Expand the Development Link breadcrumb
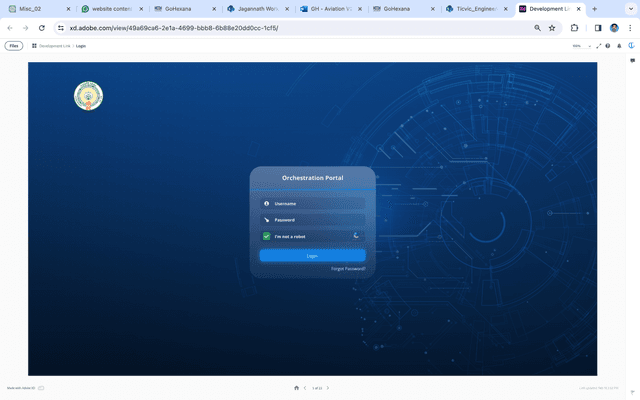Screen dimensions: 640x400 [54, 46]
